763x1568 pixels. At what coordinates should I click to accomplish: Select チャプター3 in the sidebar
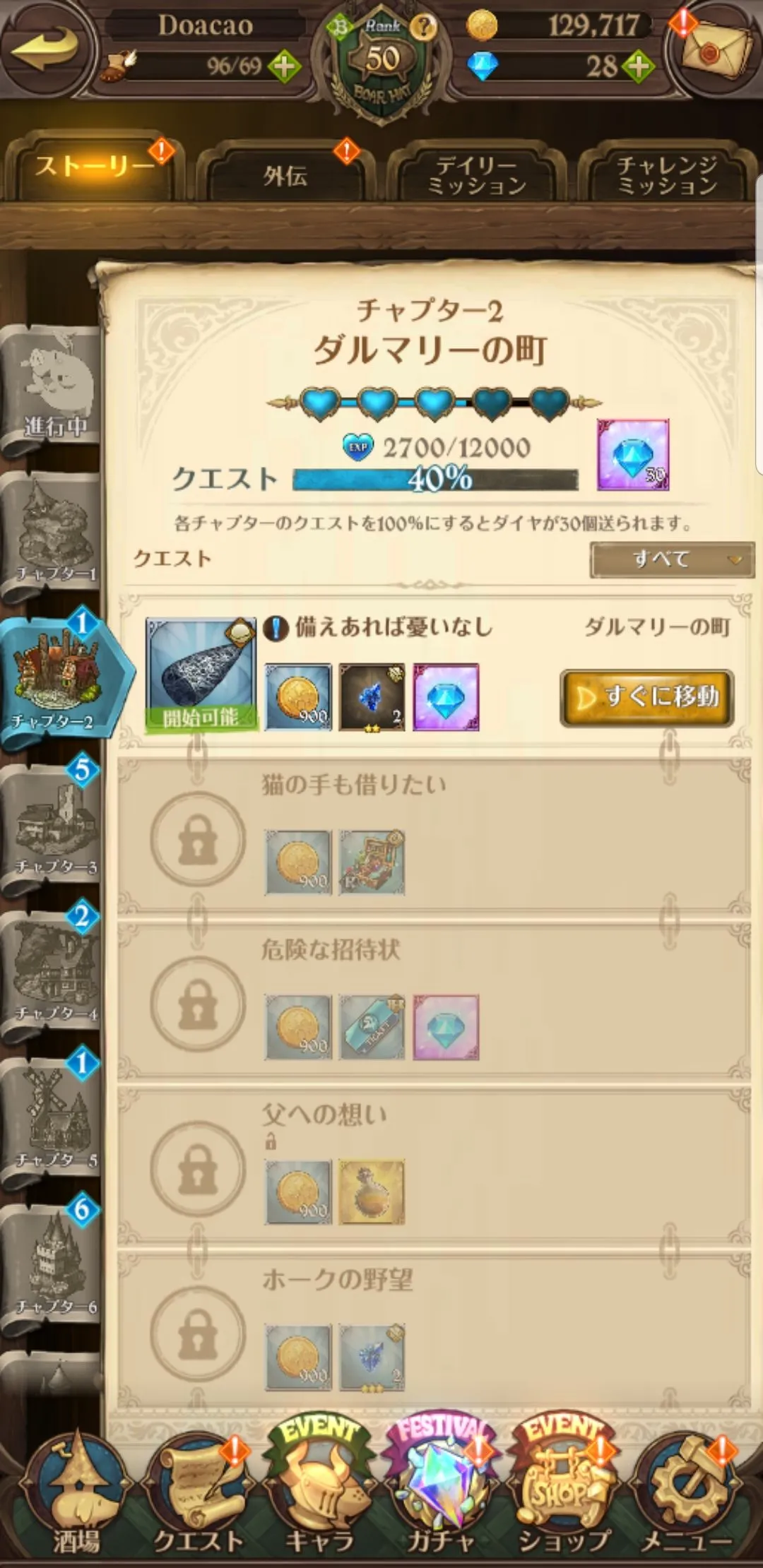pyautogui.click(x=51, y=828)
